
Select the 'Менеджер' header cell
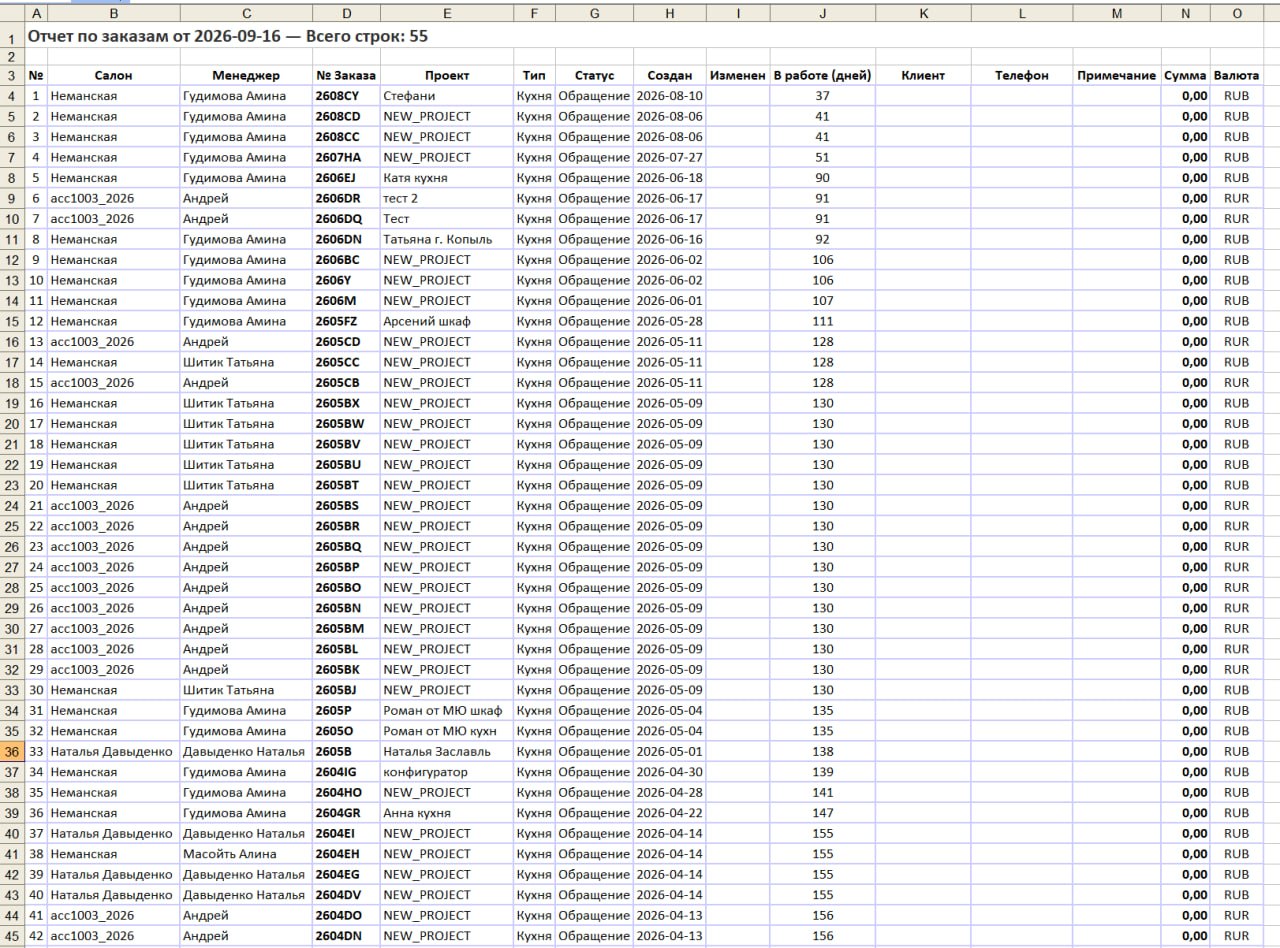[x=246, y=75]
